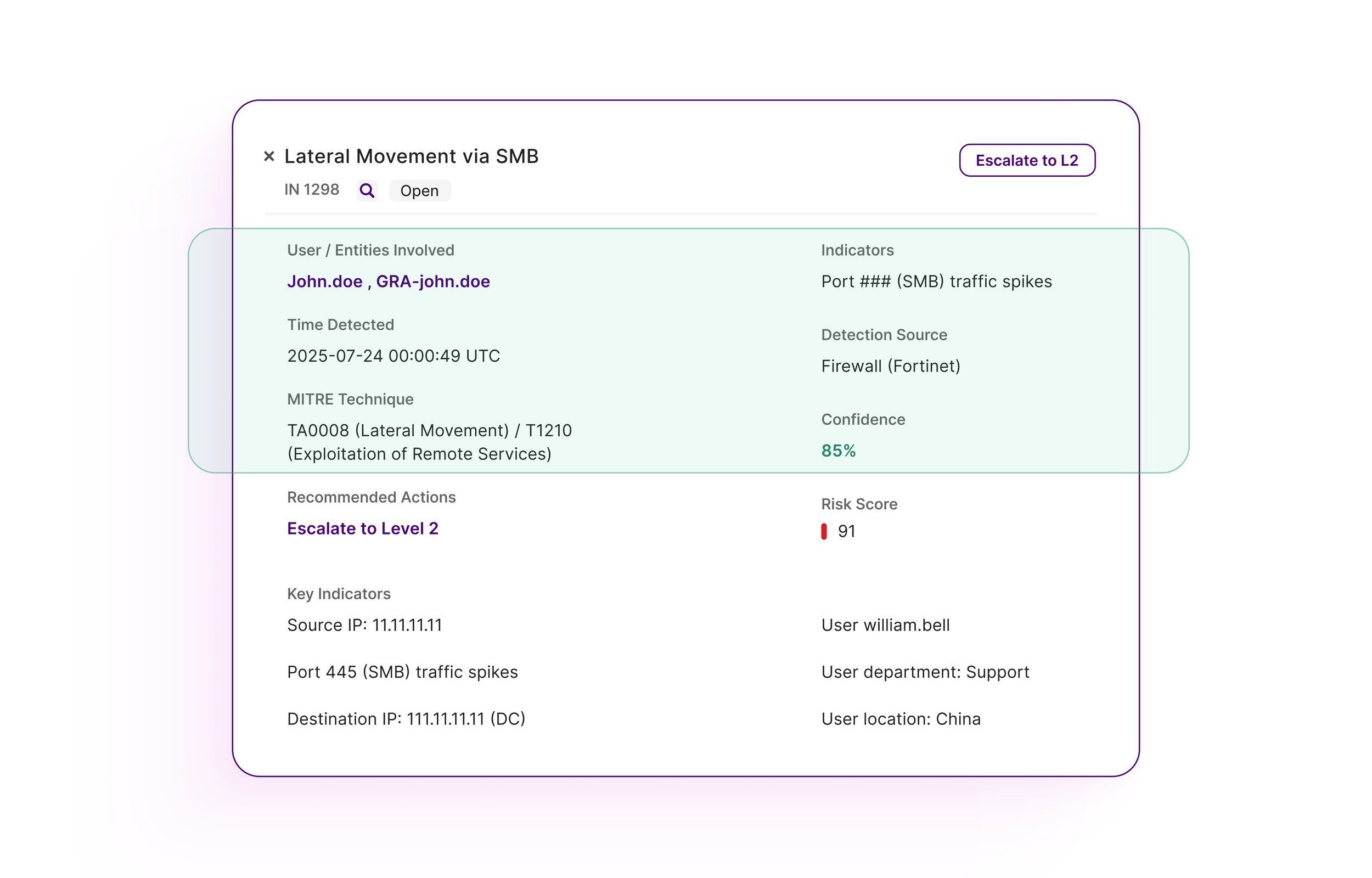Click the red risk score indicator bar
This screenshot has width=1372, height=878.
tap(824, 531)
